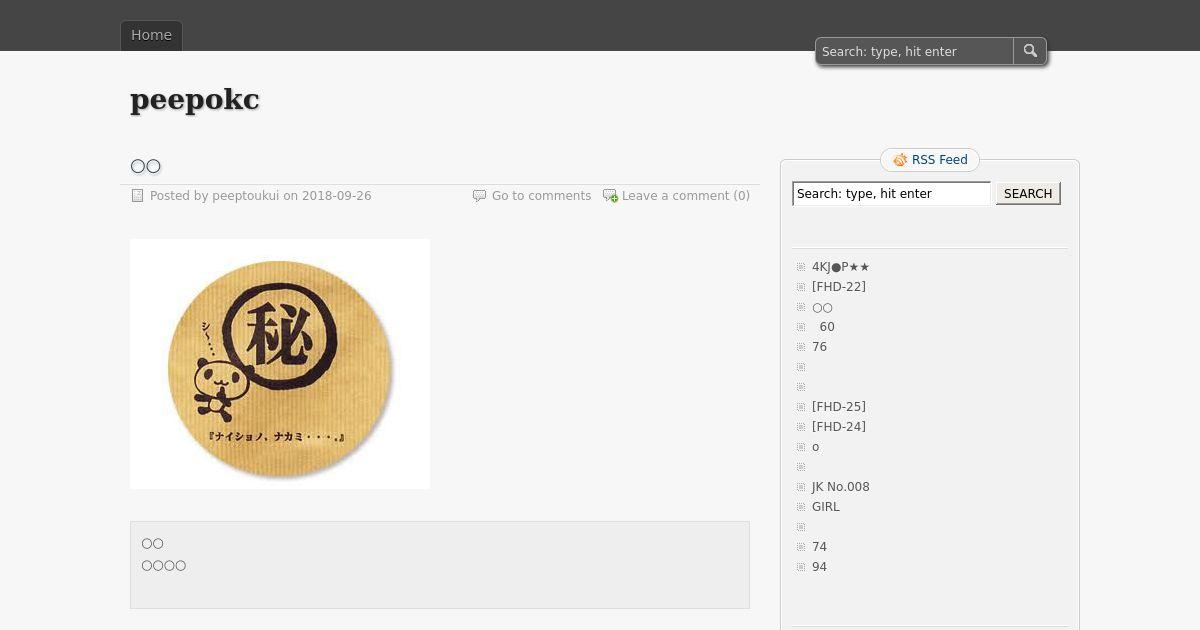Viewport: 1200px width, 630px height.
Task: Click the magnifier icon in header search
Action: (1030, 51)
